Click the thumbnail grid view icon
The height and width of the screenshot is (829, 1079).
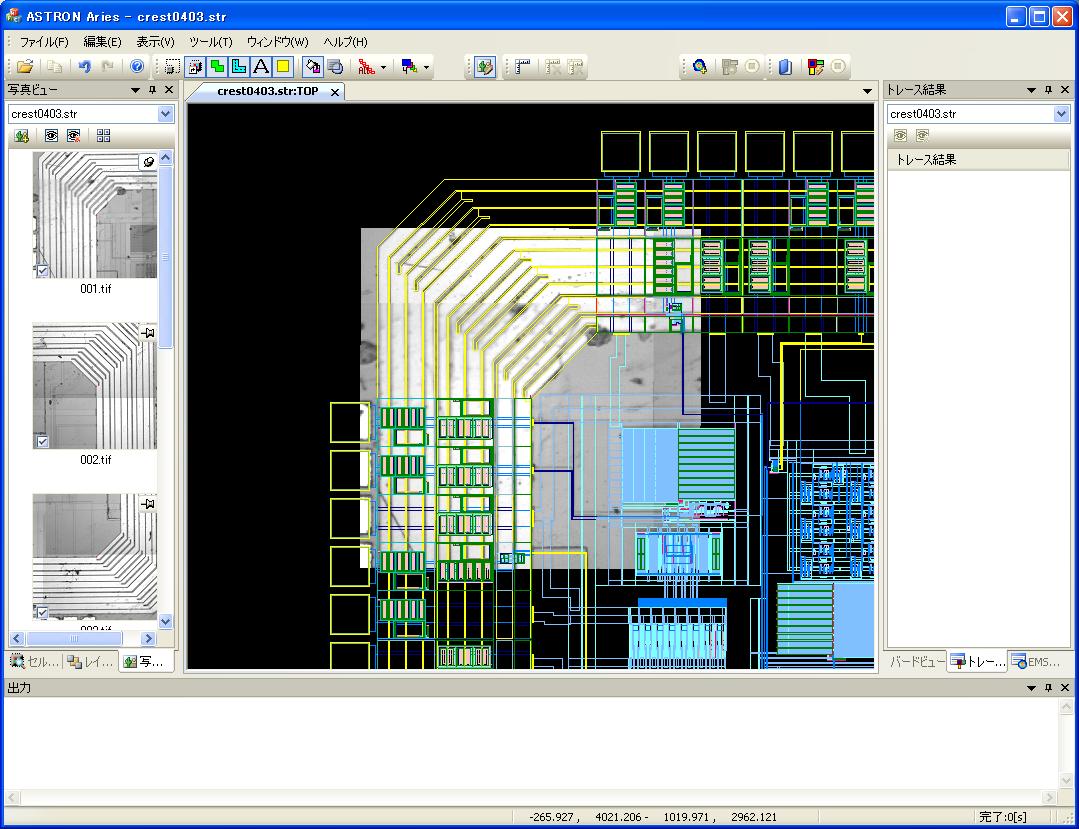point(103,136)
